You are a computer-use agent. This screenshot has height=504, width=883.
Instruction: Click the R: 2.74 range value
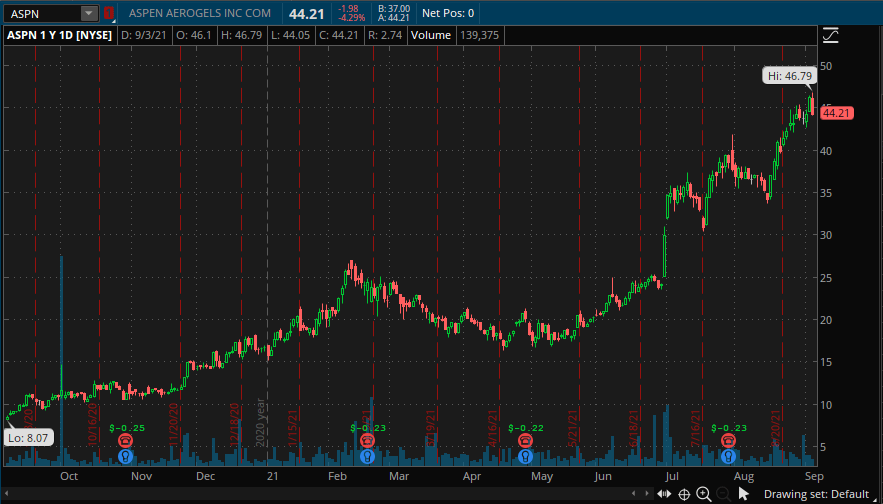pyautogui.click(x=385, y=35)
